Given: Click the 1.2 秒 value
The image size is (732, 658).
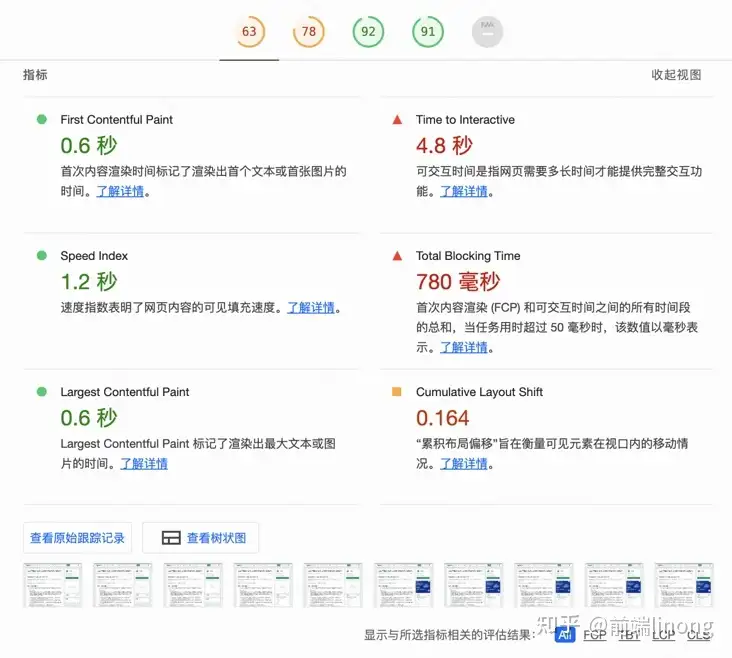Looking at the screenshot, I should point(89,282).
